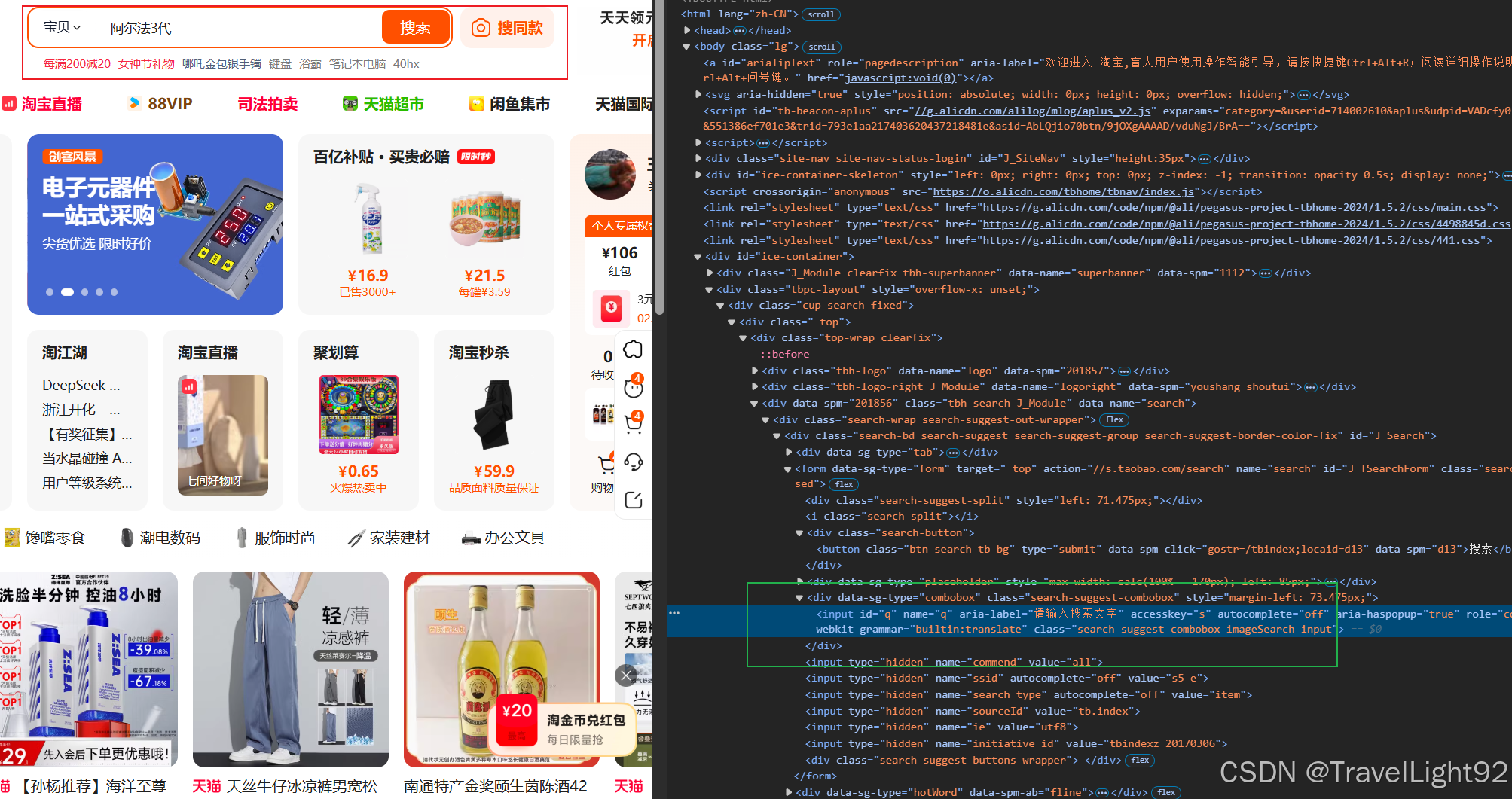1512x799 pixels.
Task: Click the green 天猫超市 cat icon
Action: 350,103
